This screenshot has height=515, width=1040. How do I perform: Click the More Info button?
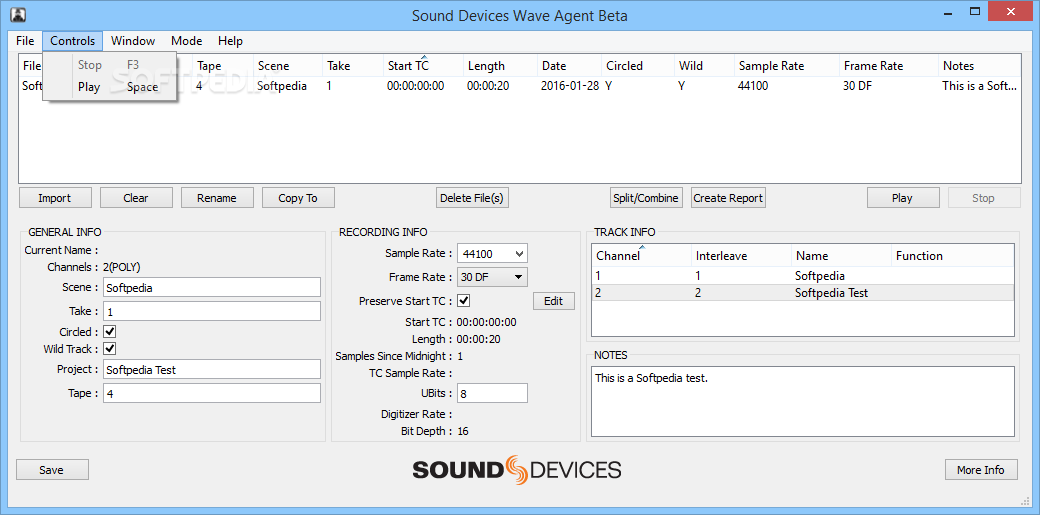tap(981, 470)
